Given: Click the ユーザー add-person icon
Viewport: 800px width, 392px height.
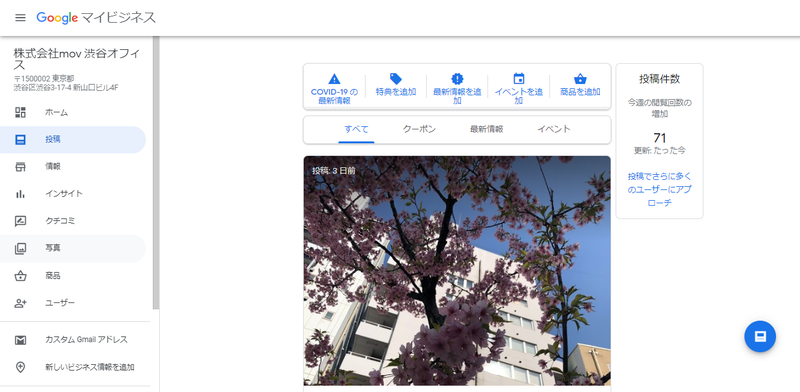Looking at the screenshot, I should (20, 303).
